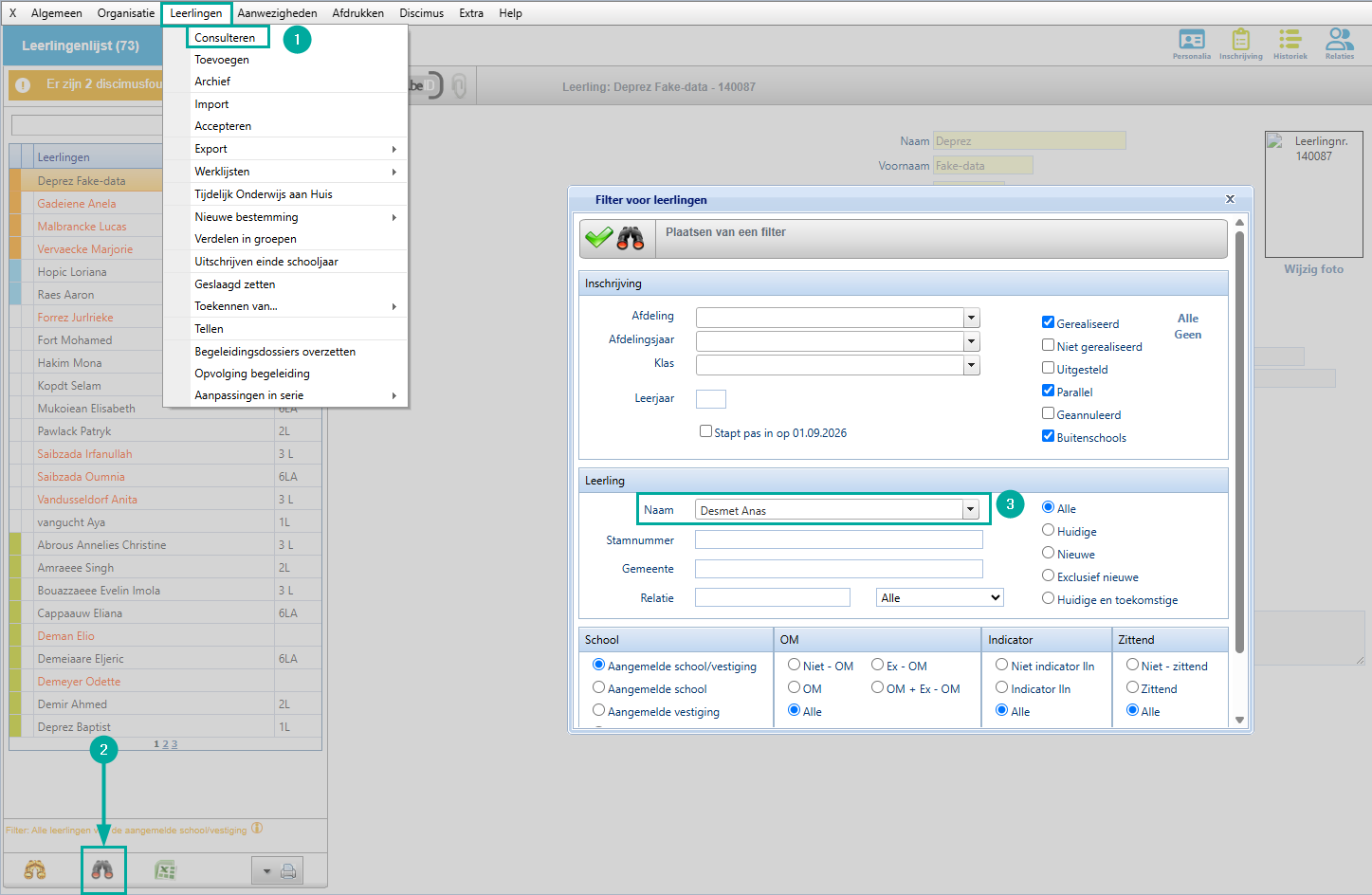
Task: Expand the Werklijsten submenu
Action: click(x=285, y=172)
